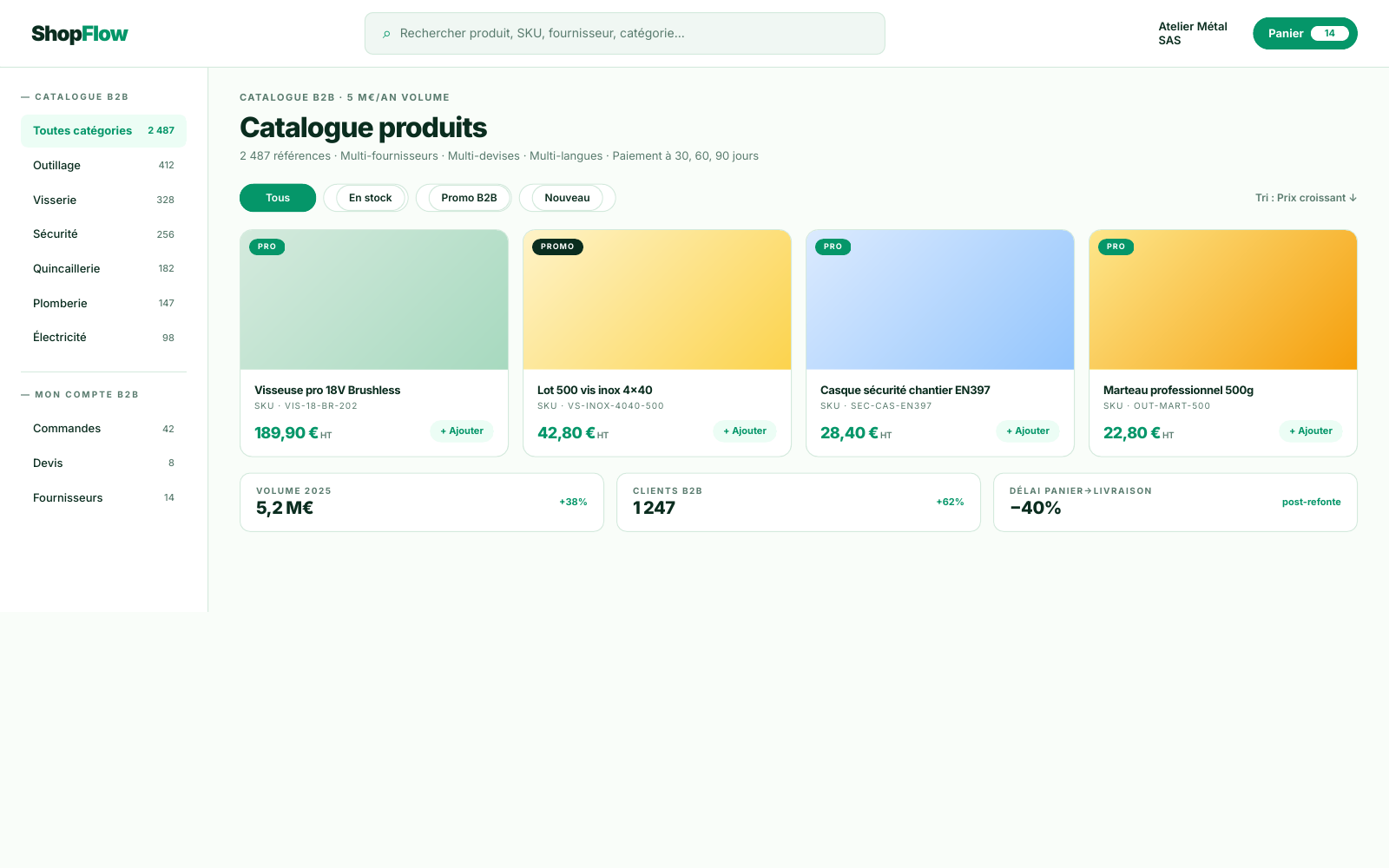
Task: Open the Électricité category
Action: (x=103, y=338)
